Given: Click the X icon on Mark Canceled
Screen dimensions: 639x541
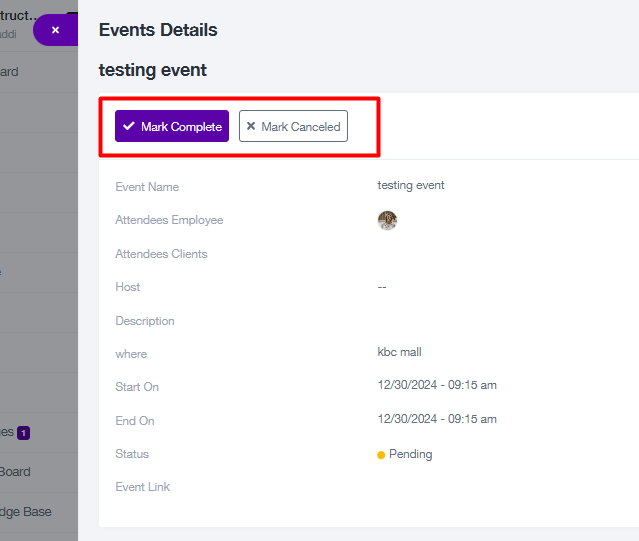Looking at the screenshot, I should click(x=251, y=126).
